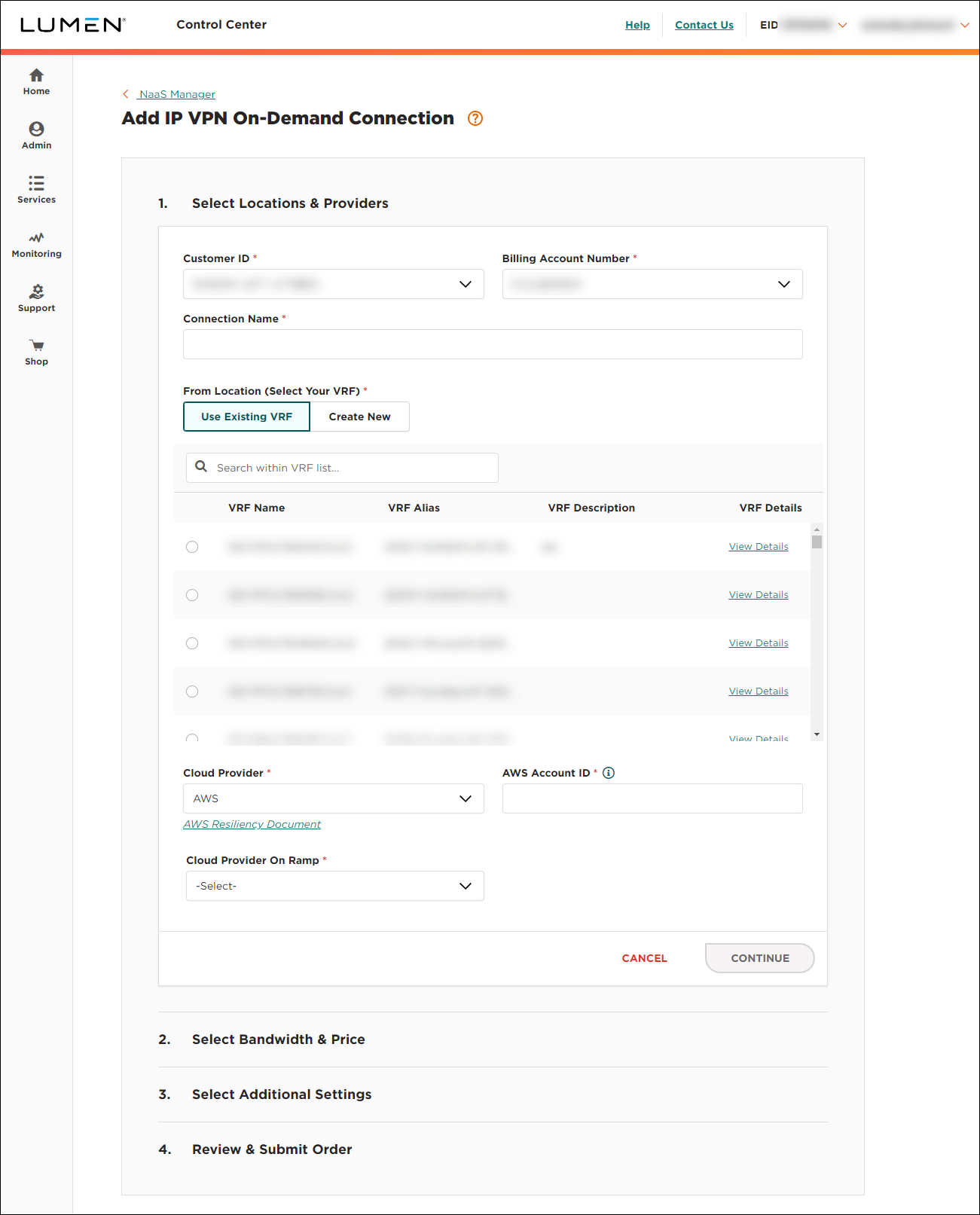
Task: Expand step 2 Select Bandwidth & Price
Action: coord(278,1039)
